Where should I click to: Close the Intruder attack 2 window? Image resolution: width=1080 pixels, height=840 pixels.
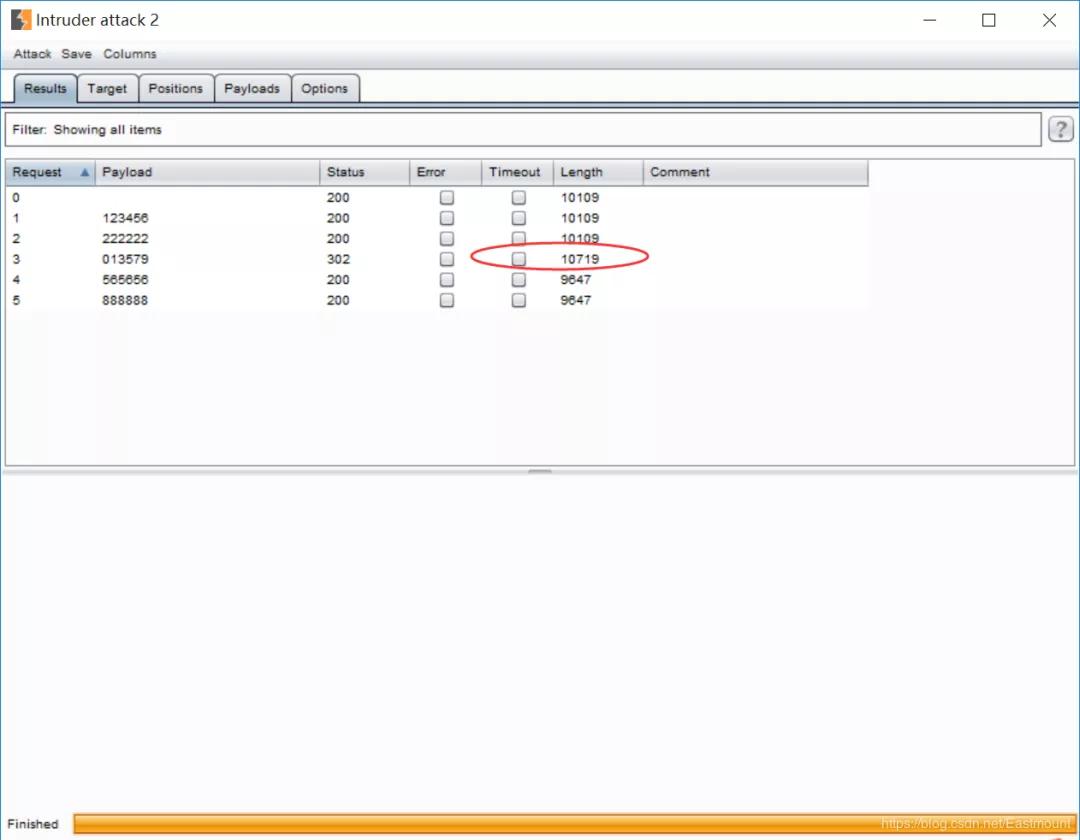(x=1049, y=20)
